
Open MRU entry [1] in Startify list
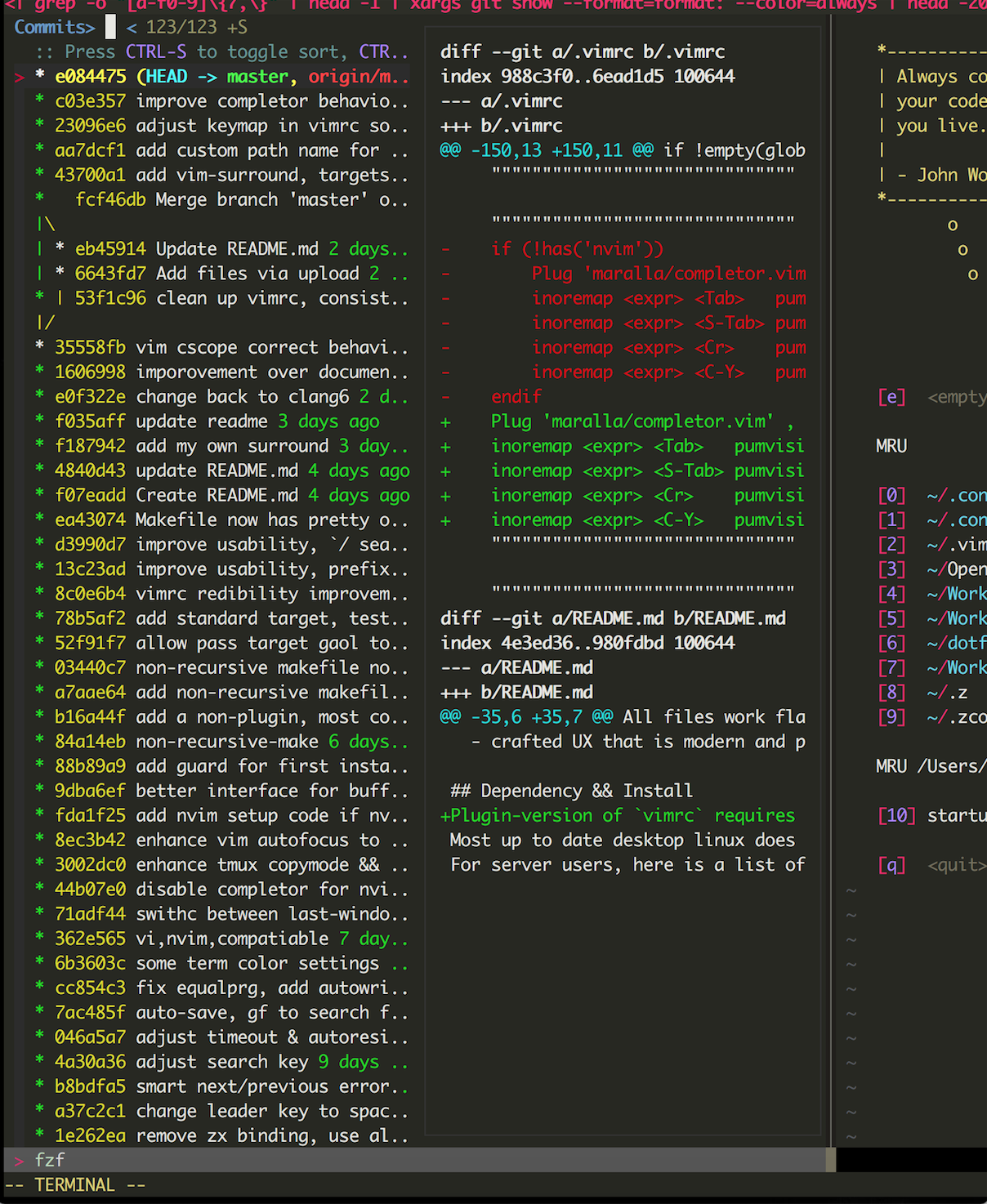click(x=931, y=520)
